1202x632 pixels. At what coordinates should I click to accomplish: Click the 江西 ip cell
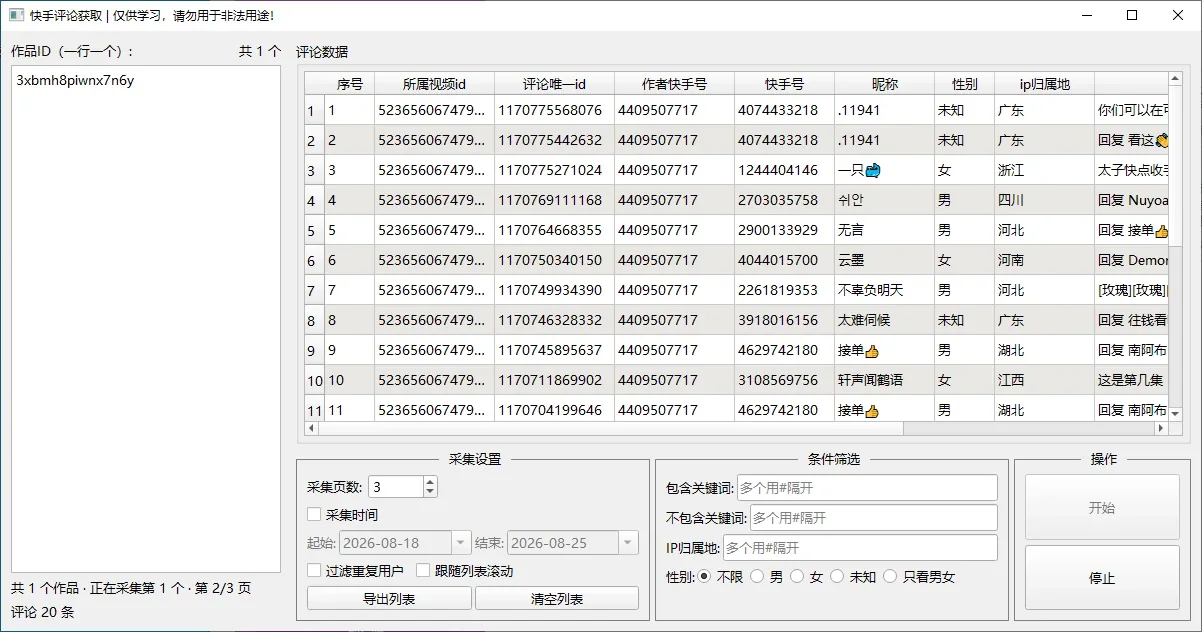(x=1045, y=380)
